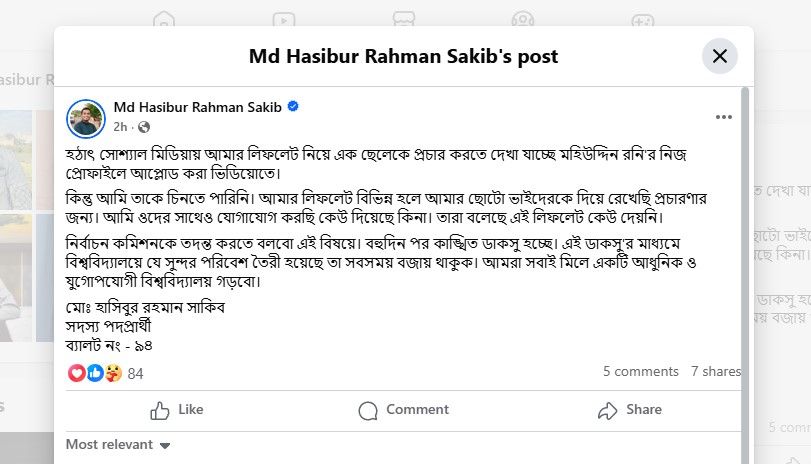
Task: Open author name link Md Hasibur Rahman Sakib
Action: point(198,107)
